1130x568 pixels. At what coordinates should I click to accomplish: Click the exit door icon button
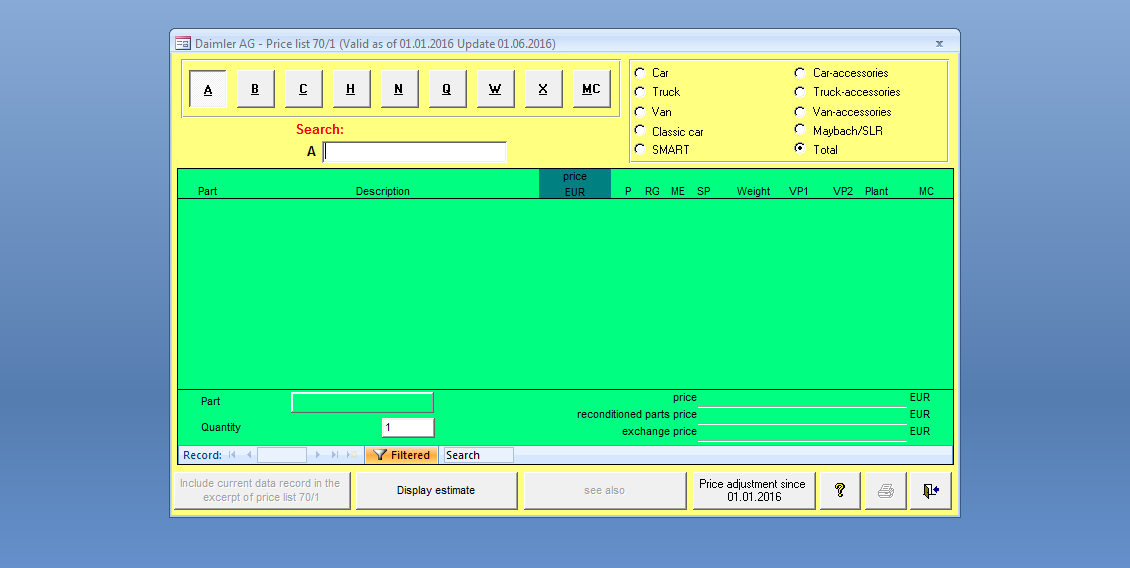tap(930, 490)
